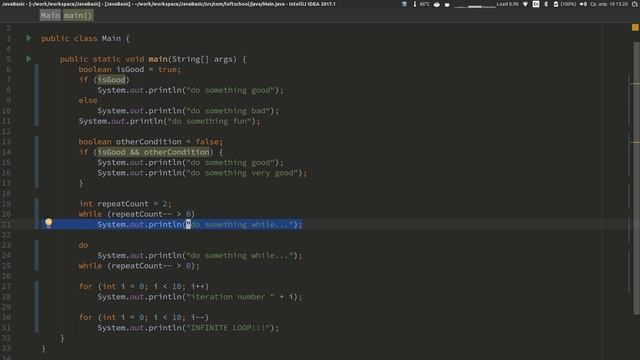Click the Bluetooth tray icon
The height and width of the screenshot is (360, 640).
(546, 4)
